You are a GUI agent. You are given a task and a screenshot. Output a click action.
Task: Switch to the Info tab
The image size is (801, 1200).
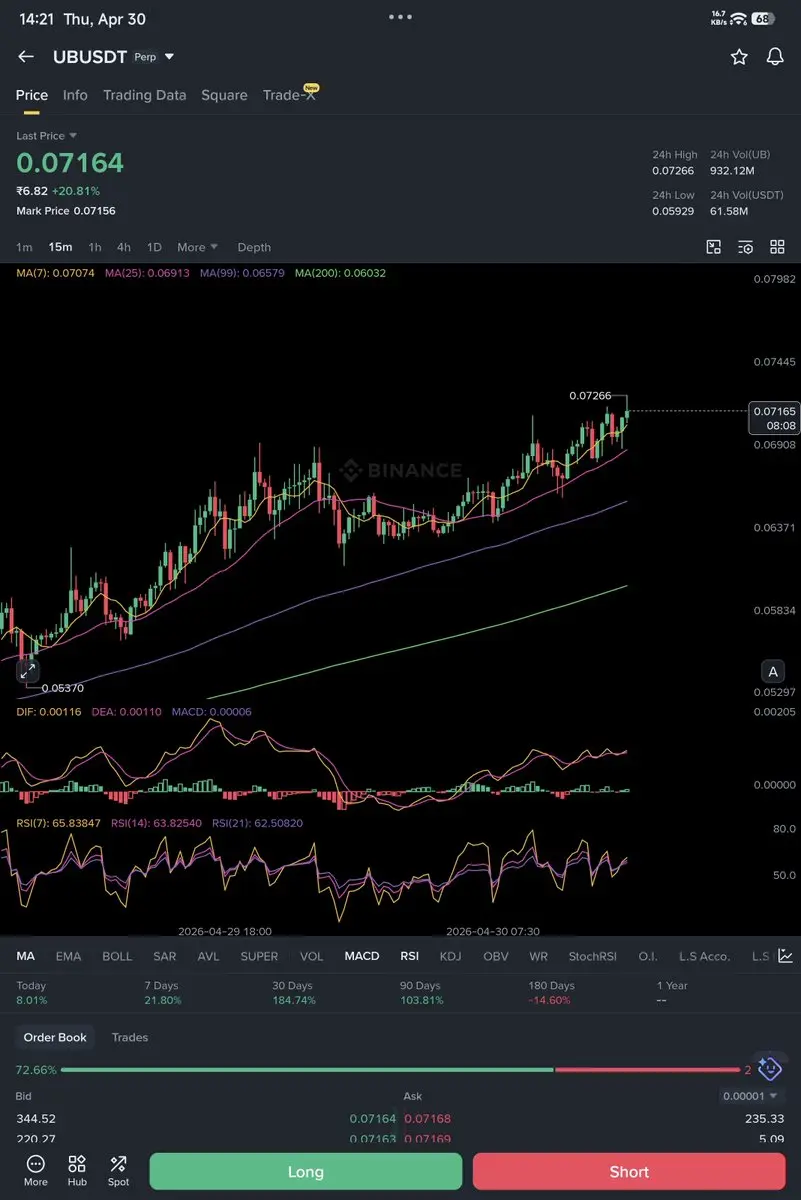pyautogui.click(x=75, y=95)
